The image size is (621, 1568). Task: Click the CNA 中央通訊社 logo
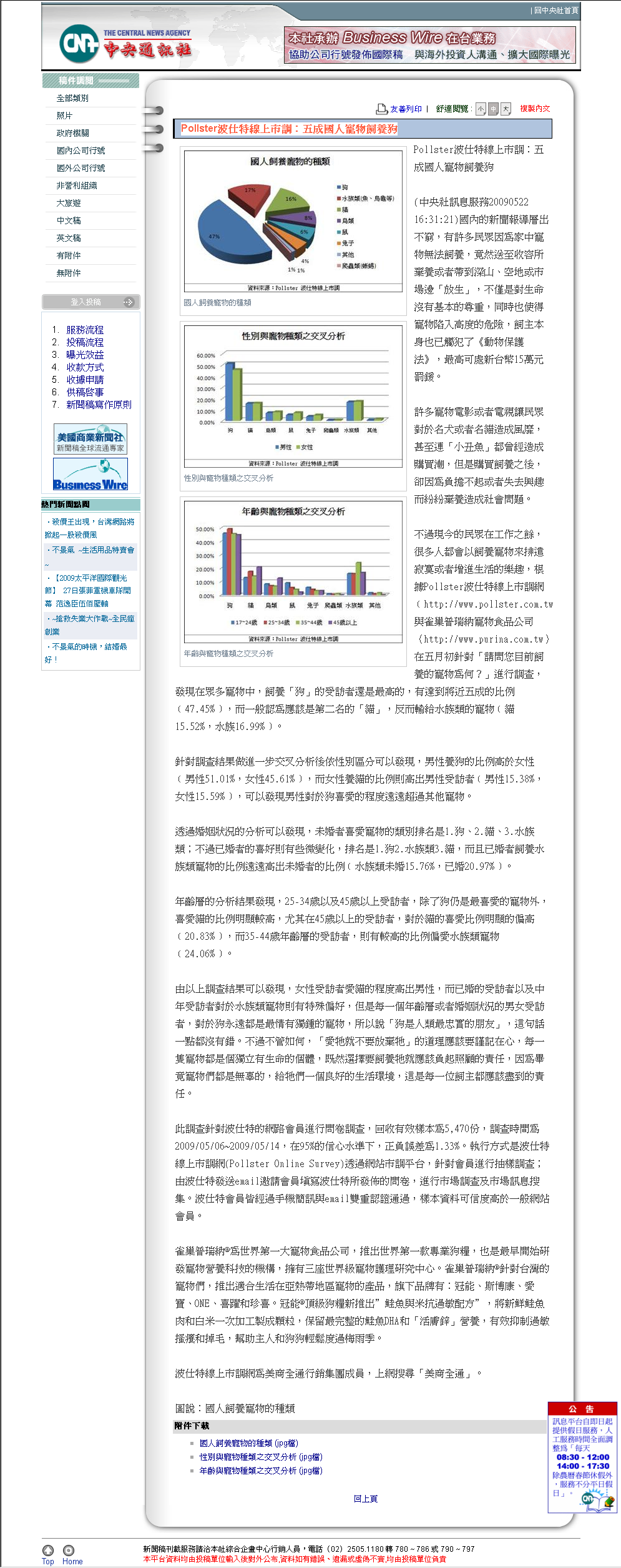point(125,44)
